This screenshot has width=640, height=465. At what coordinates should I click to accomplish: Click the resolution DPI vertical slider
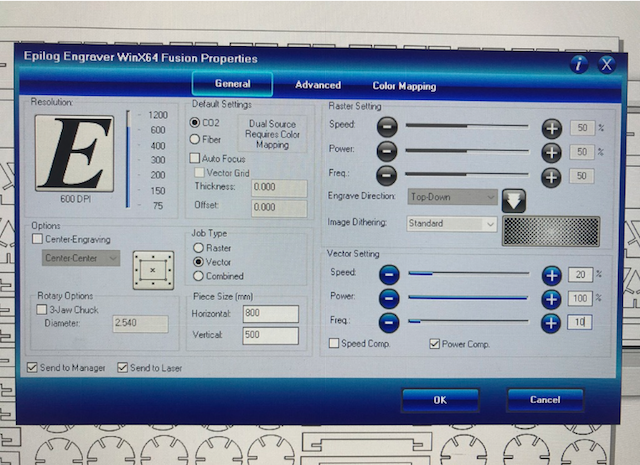pos(128,159)
